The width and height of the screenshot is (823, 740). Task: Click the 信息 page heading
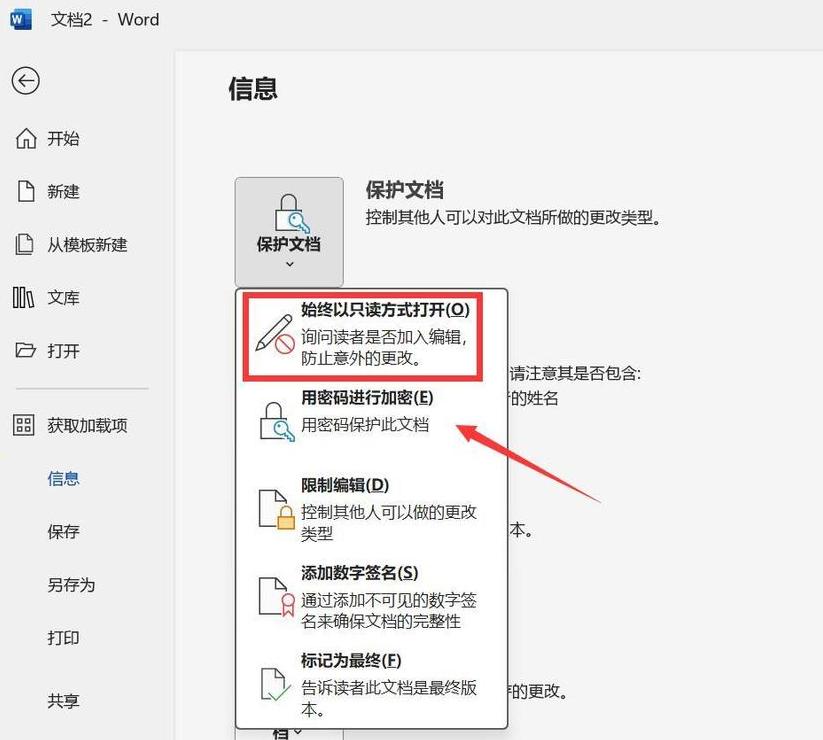click(x=252, y=88)
